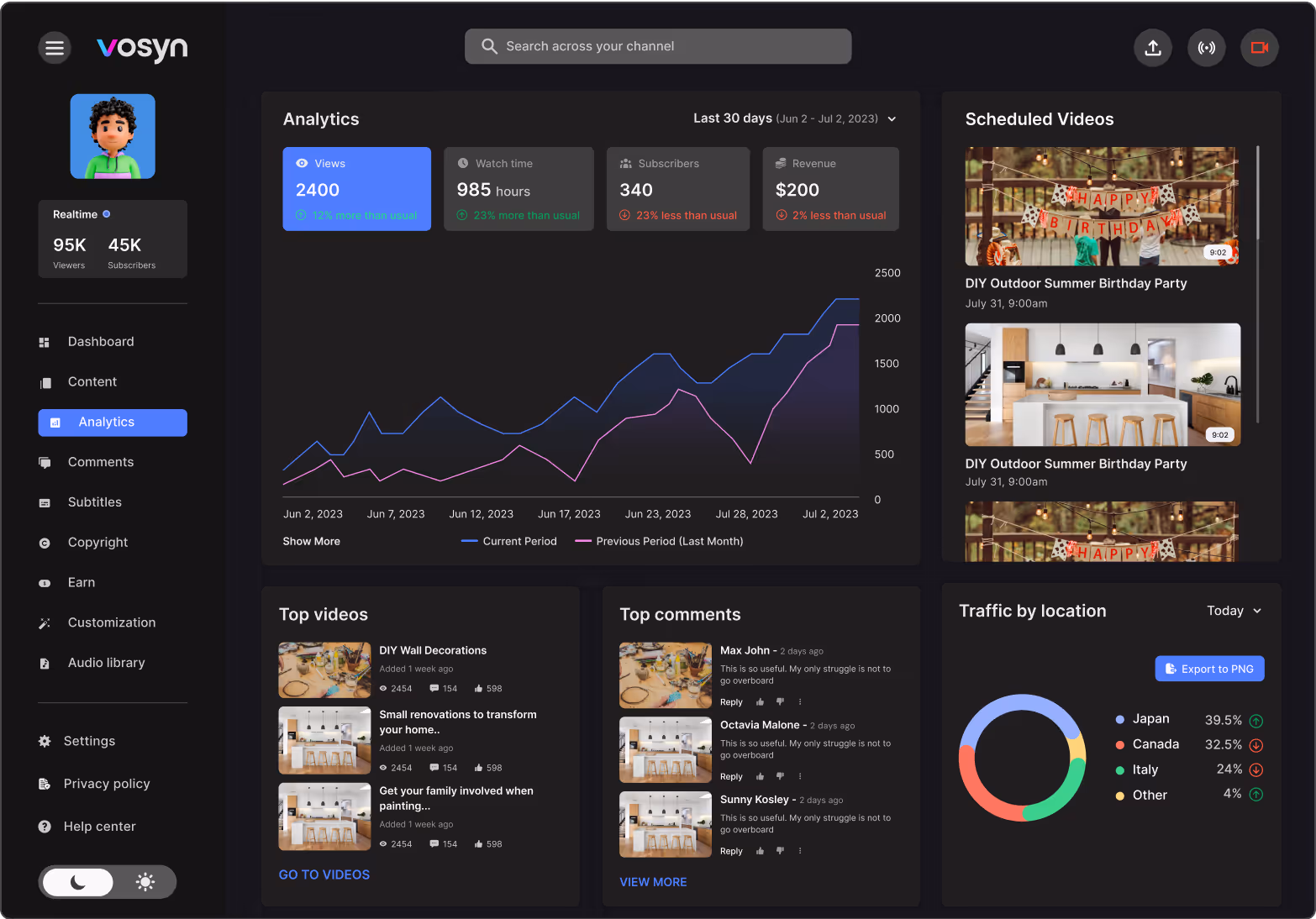Open the Subtitles menu item
The image size is (1316, 919).
tap(94, 502)
